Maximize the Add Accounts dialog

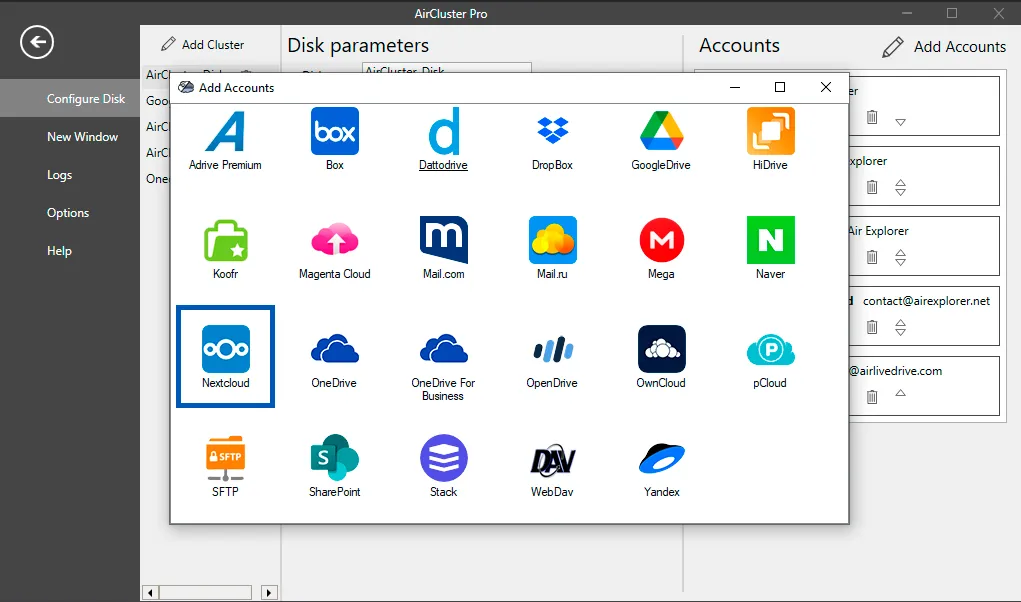click(780, 87)
